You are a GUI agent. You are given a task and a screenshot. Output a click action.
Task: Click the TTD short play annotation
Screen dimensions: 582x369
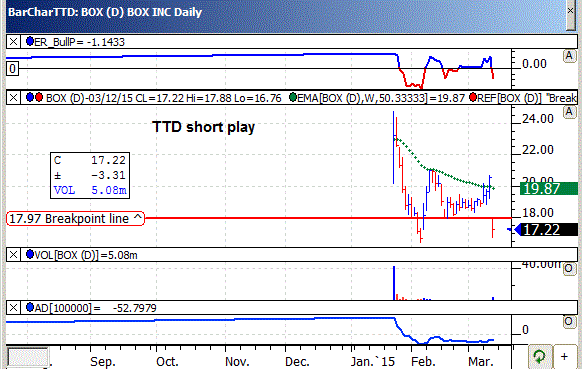[x=203, y=127]
